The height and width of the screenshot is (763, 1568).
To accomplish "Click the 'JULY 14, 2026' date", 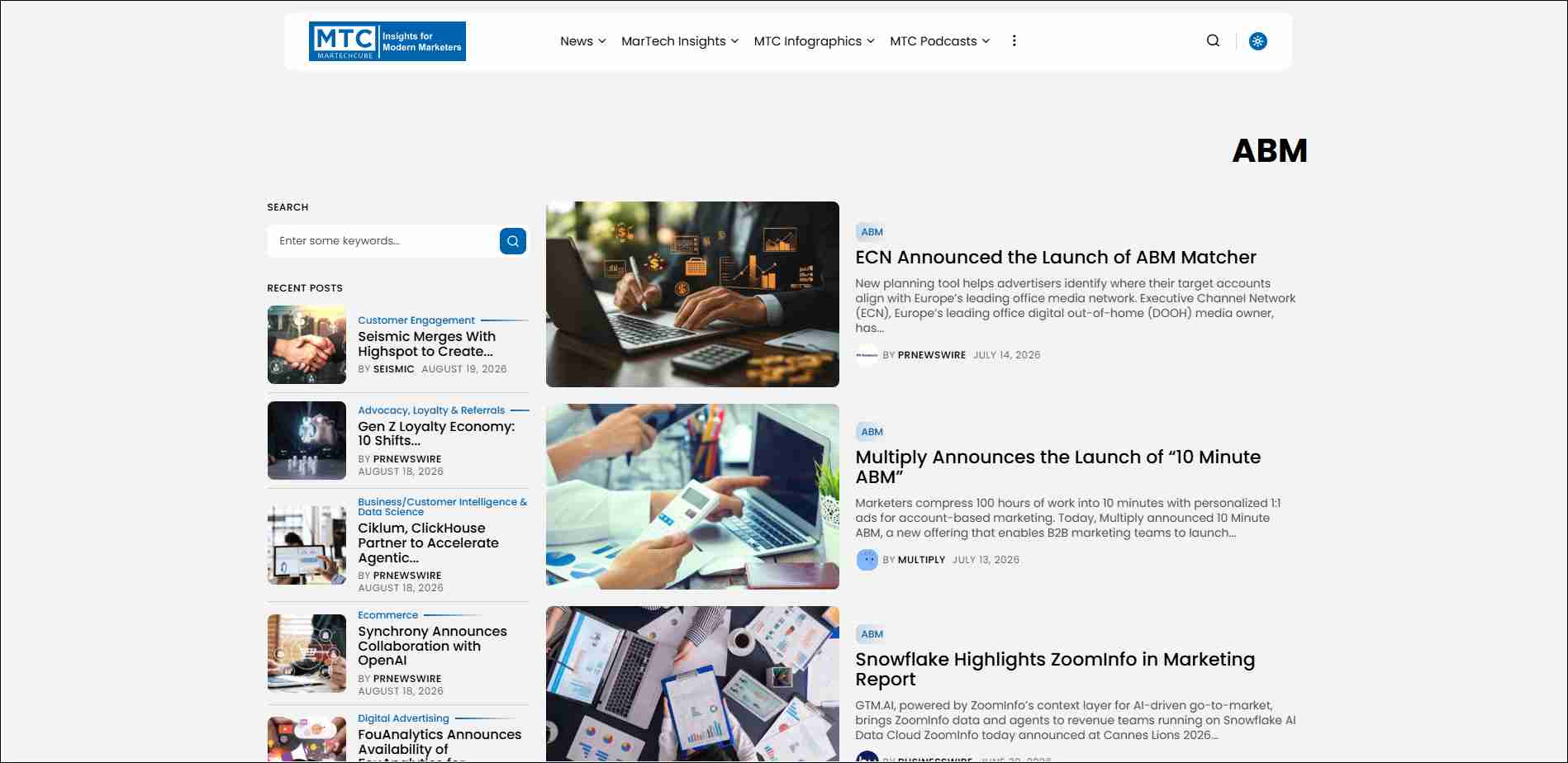I will [1006, 355].
